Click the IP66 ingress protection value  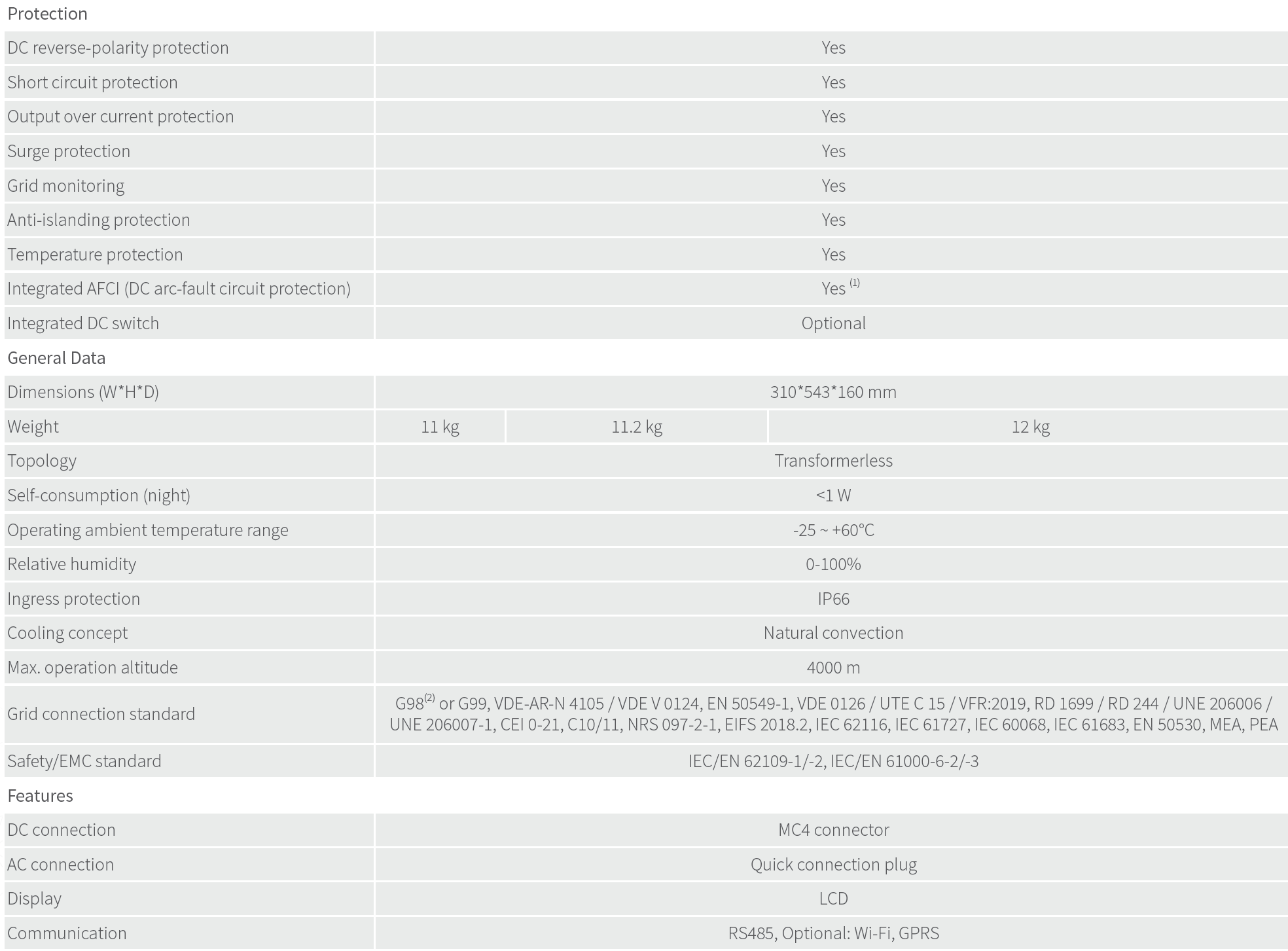833,599
